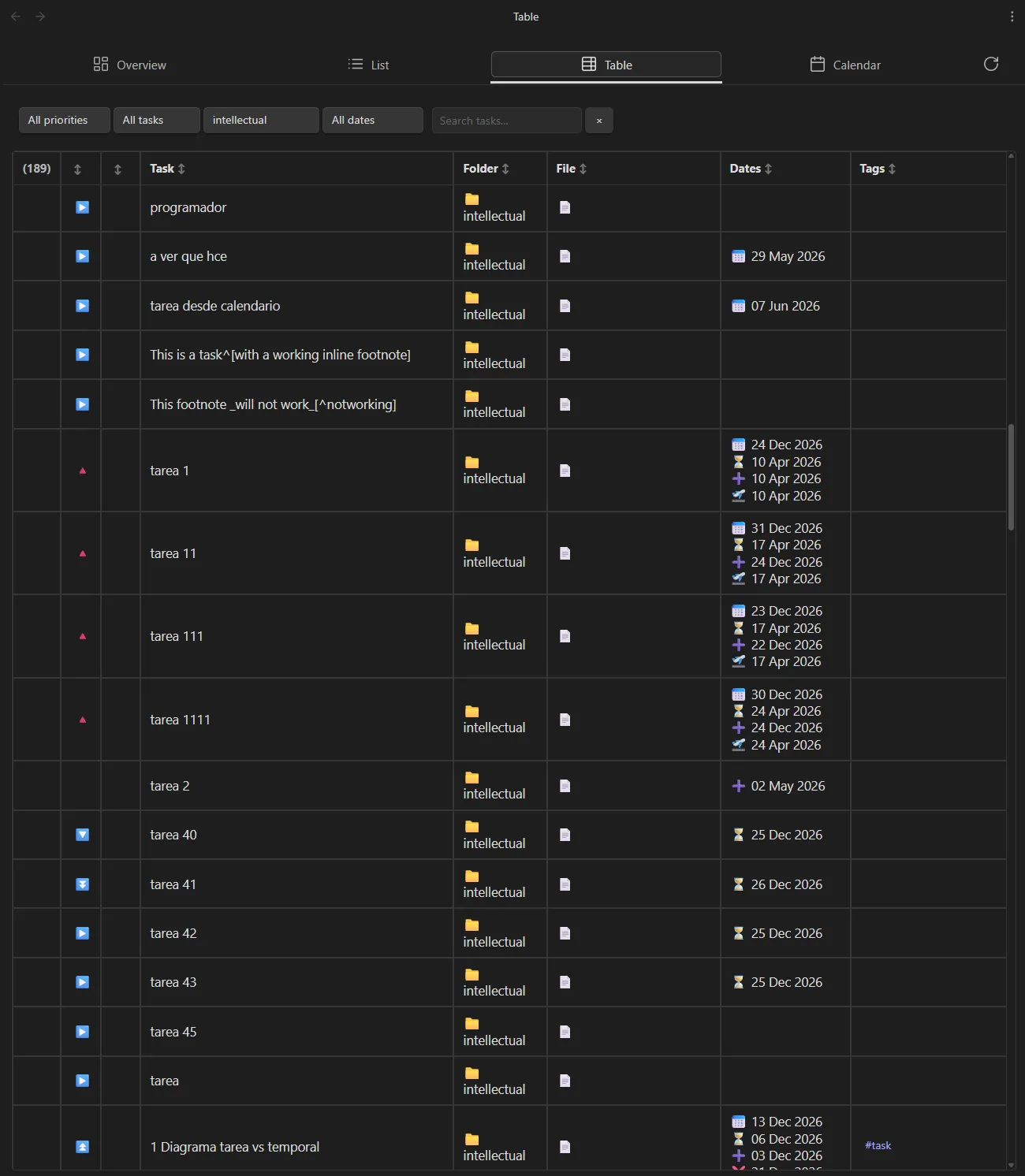The width and height of the screenshot is (1025, 1176).
Task: Open the All tasks filter dropdown
Action: [156, 120]
